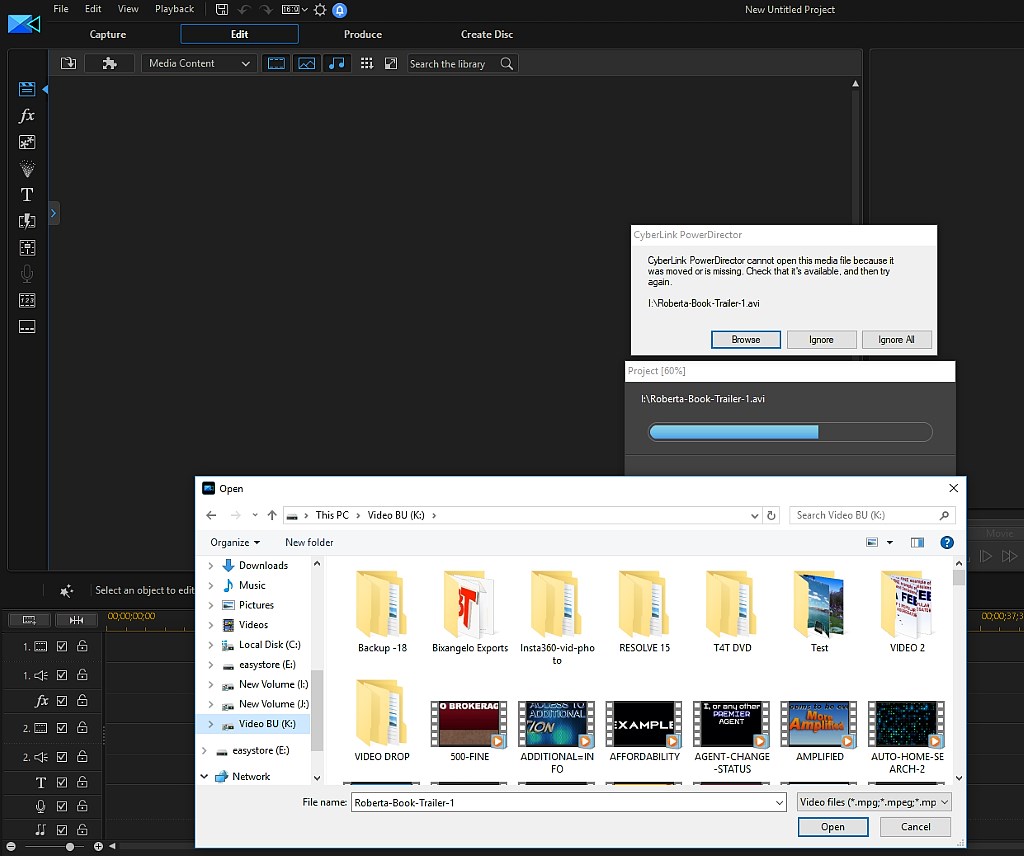This screenshot has width=1024, height=856.
Task: Click the magic tool wand icon
Action: pos(67,590)
